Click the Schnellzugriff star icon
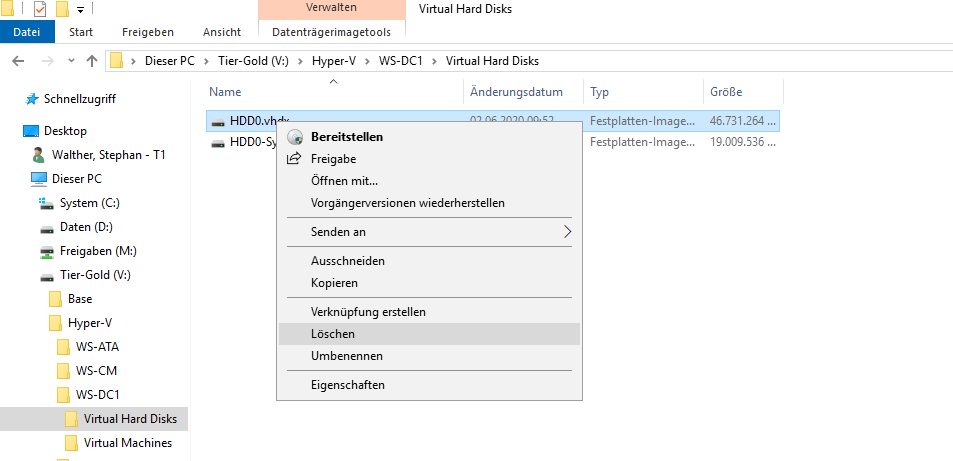Image resolution: width=953 pixels, height=461 pixels. coord(33,99)
